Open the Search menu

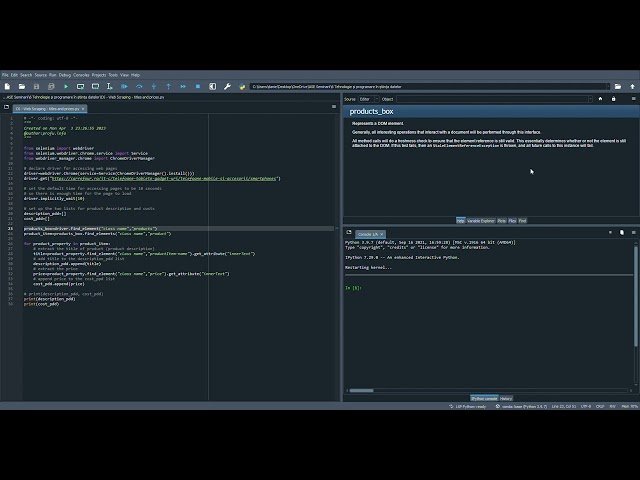26,75
